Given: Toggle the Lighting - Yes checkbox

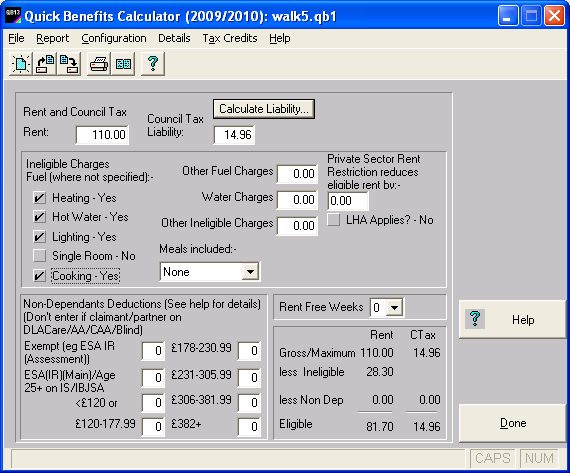Looking at the screenshot, I should click(x=39, y=237).
